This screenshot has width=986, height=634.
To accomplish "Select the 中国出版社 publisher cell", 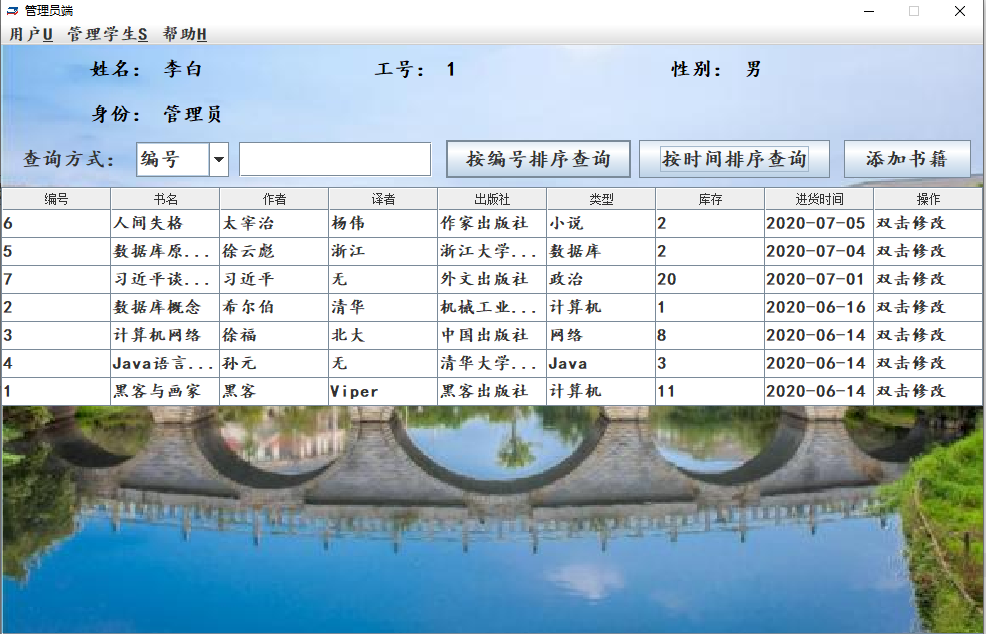I will tap(492, 335).
